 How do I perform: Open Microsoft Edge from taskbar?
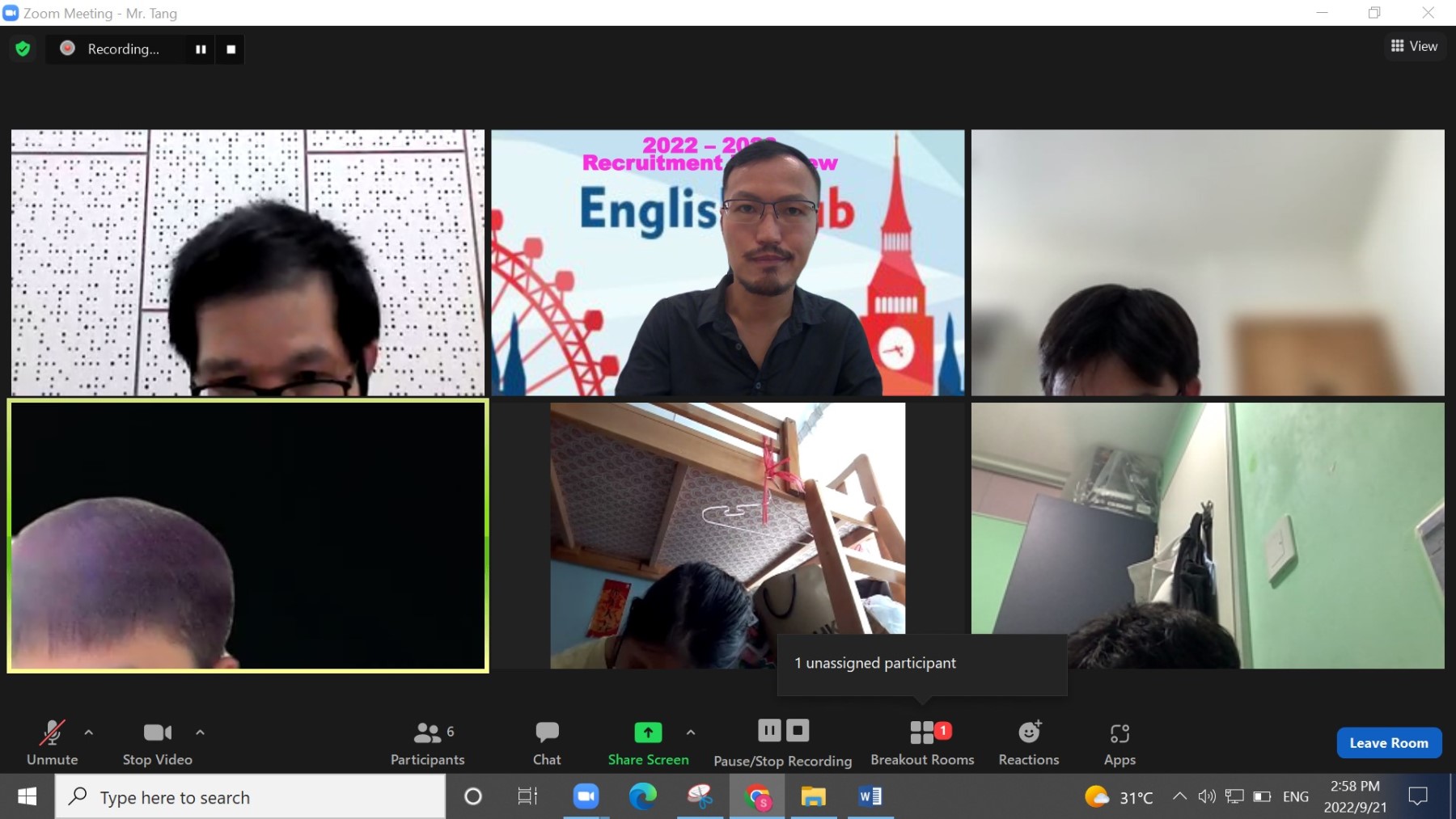[x=643, y=797]
